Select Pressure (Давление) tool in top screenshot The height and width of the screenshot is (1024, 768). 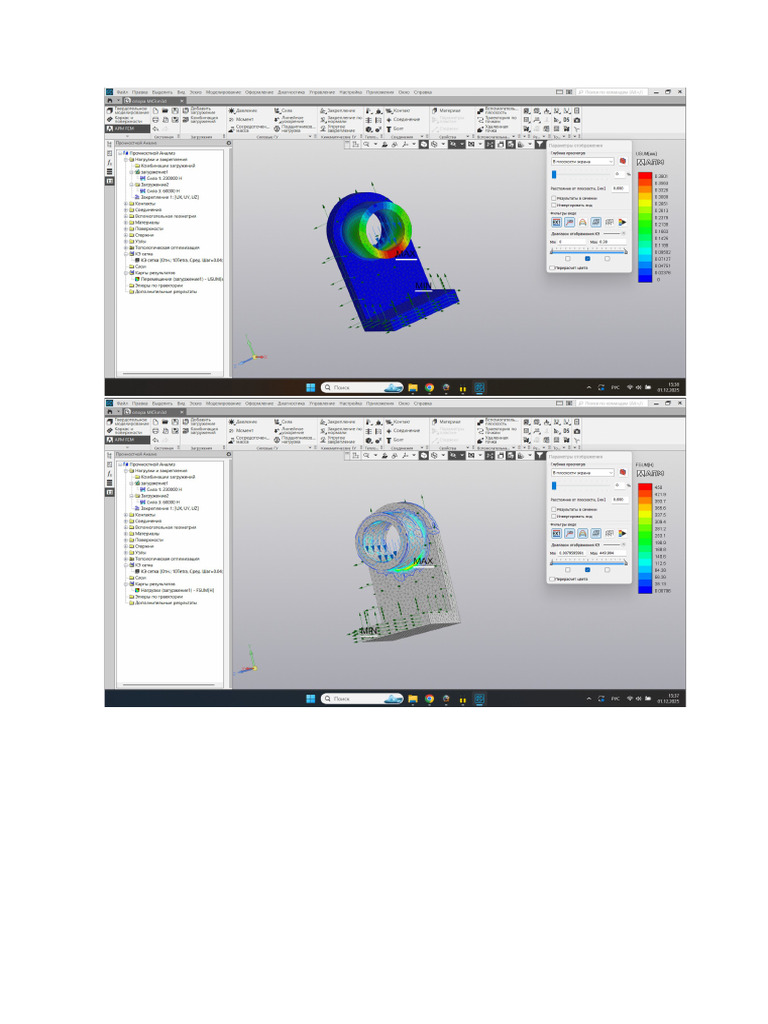click(243, 111)
